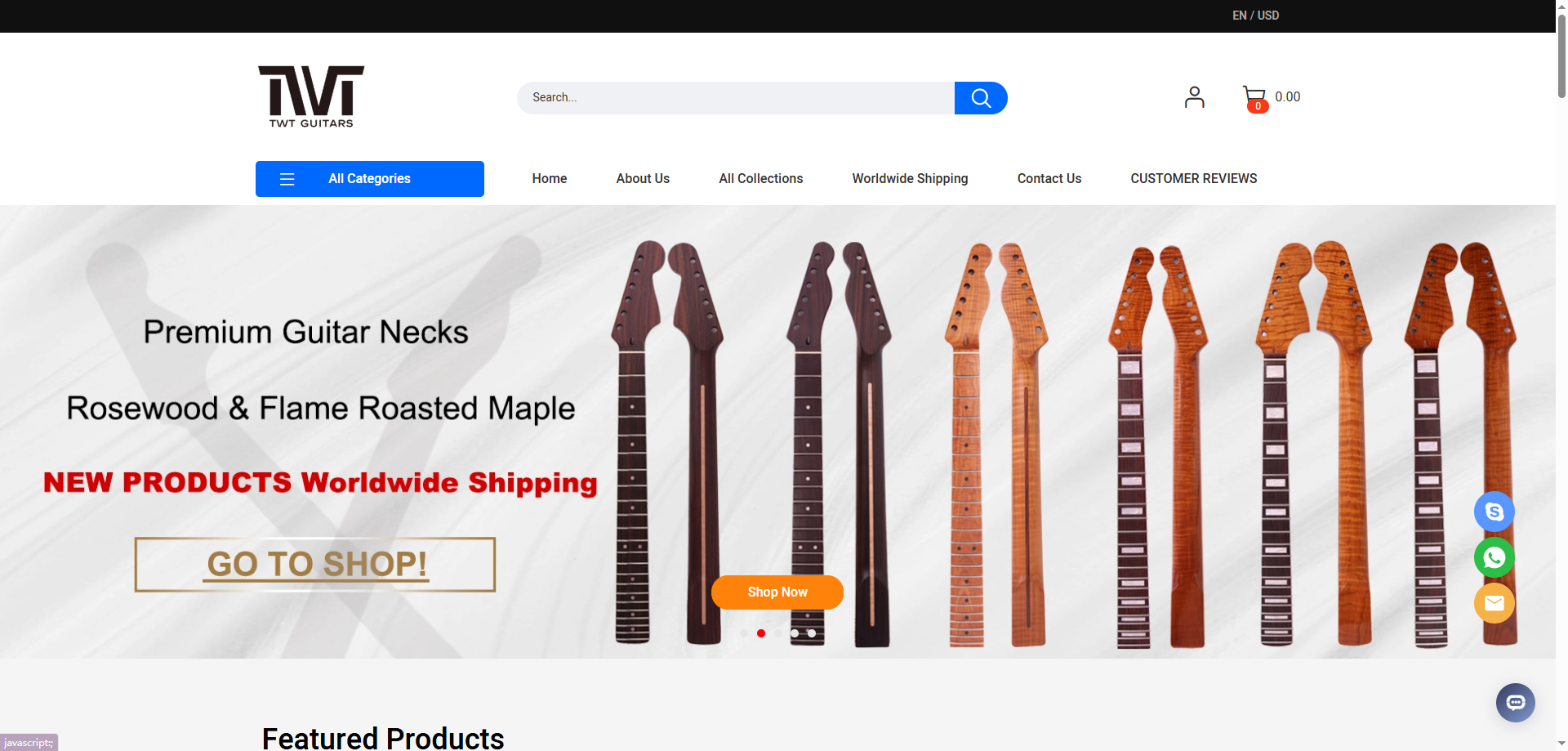The height and width of the screenshot is (751, 1568).
Task: Click the orange Shop Now button
Action: (777, 592)
